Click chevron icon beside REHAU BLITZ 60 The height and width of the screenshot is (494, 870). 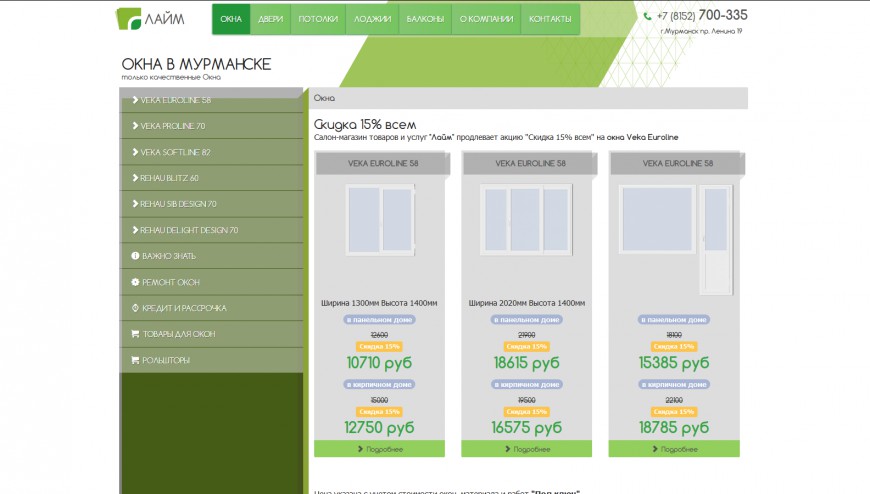(135, 178)
